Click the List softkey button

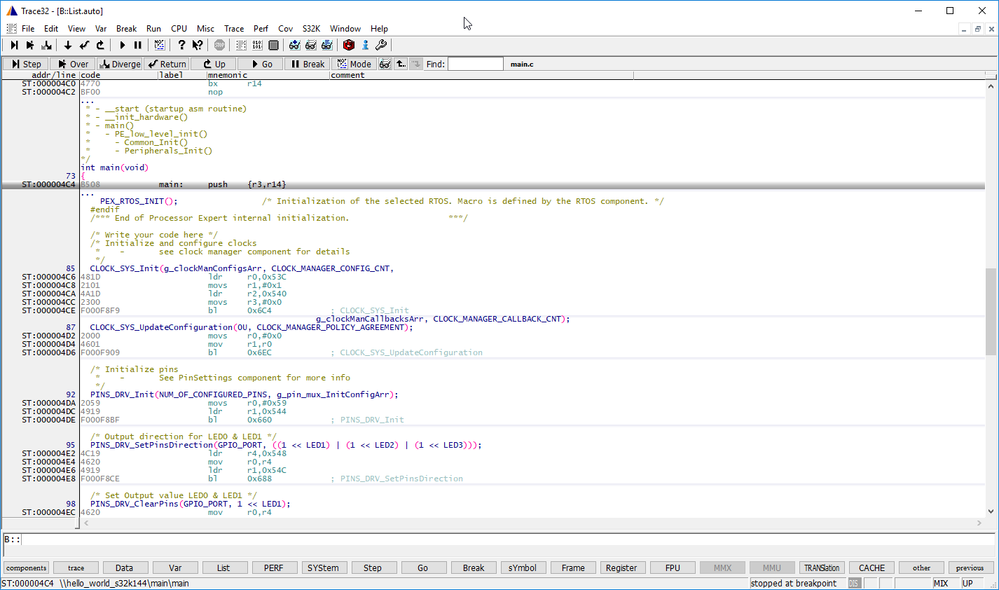point(224,568)
